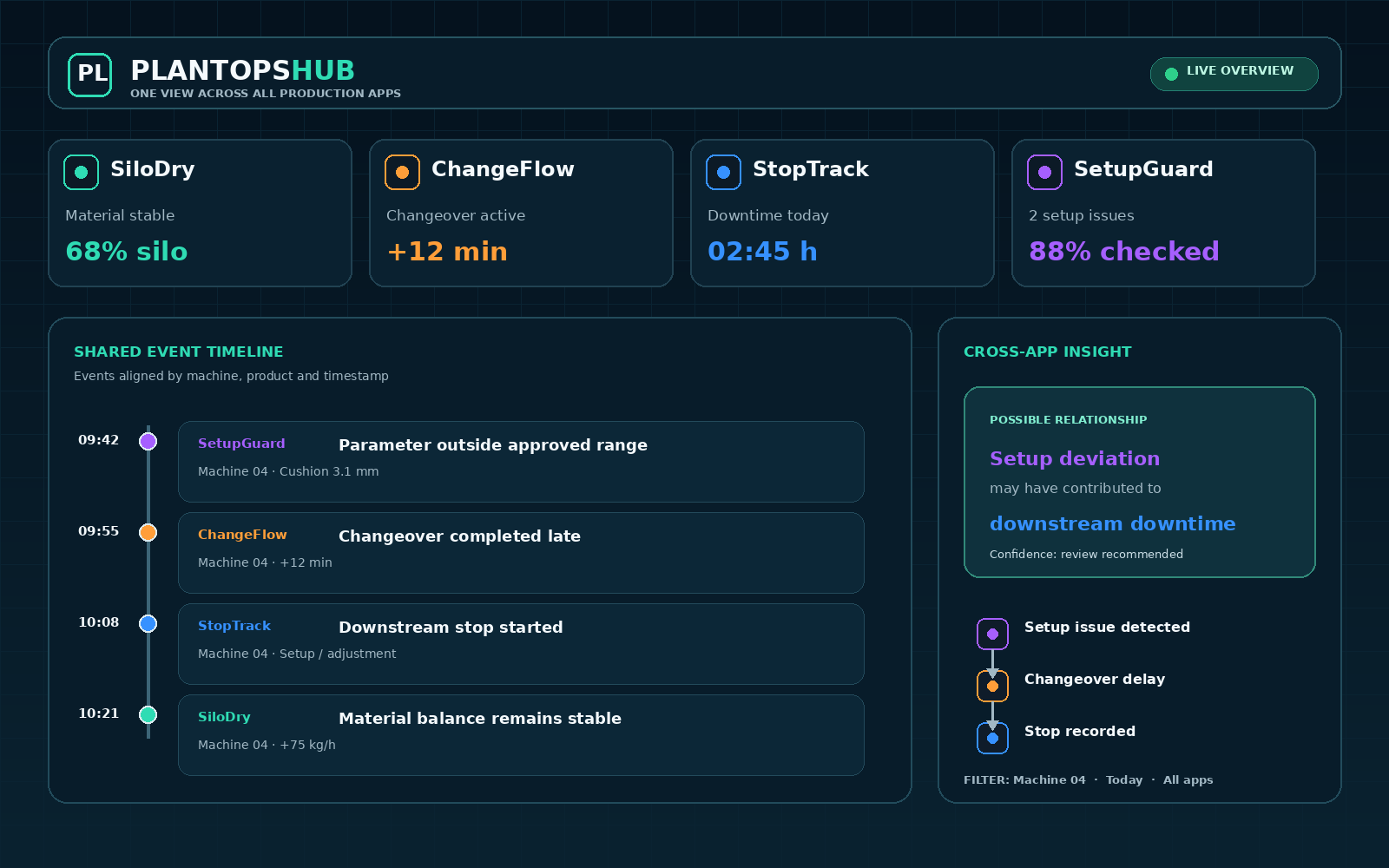Click the 10:08 timestamp
This screenshot has width=1389, height=868.
click(99, 622)
